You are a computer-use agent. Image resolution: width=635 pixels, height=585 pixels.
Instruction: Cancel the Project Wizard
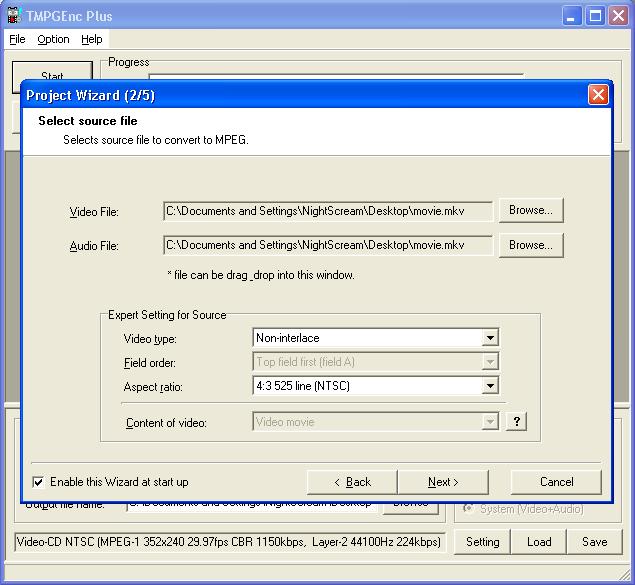(556, 482)
